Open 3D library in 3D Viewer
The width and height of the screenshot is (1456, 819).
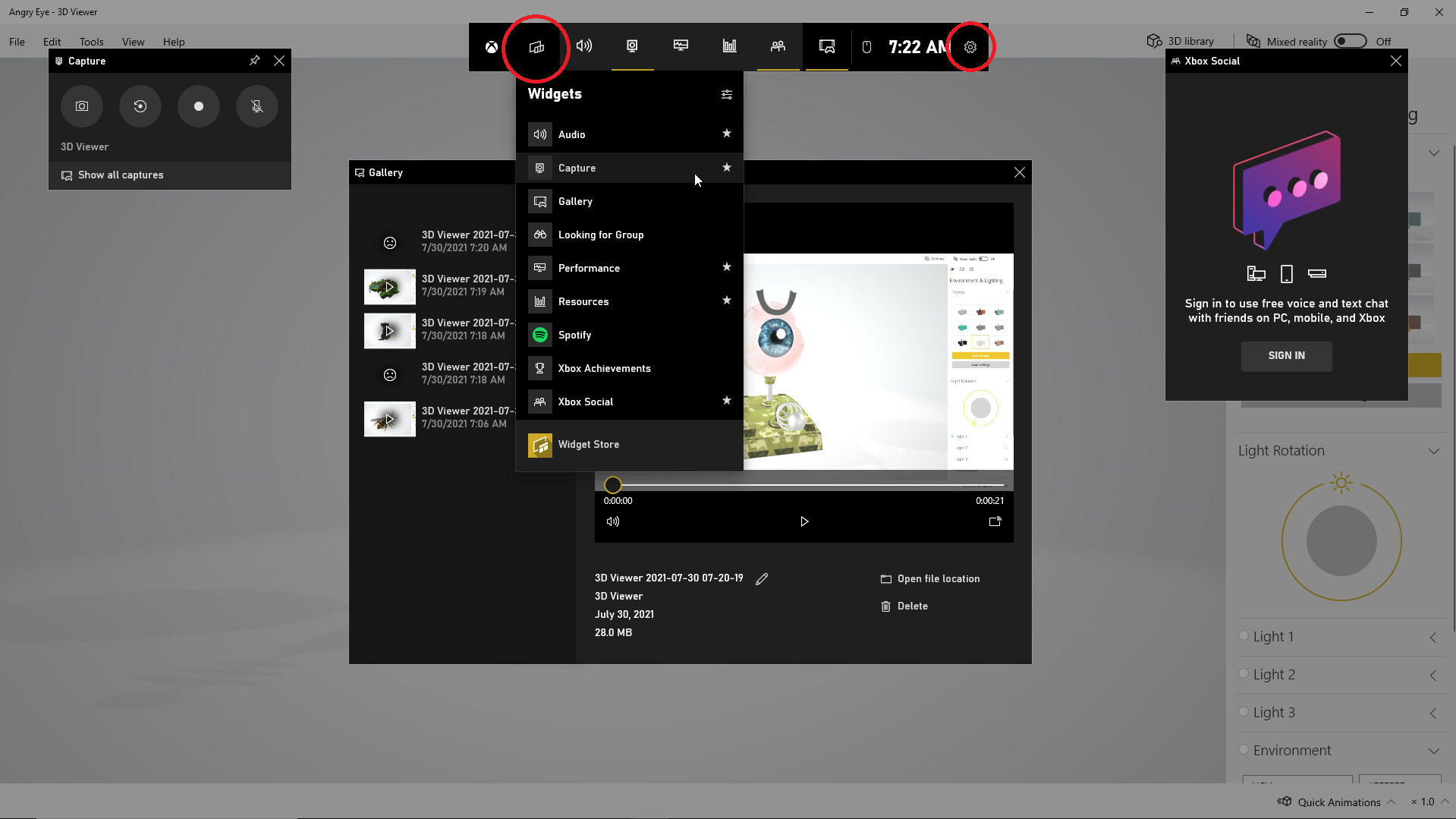tap(1181, 41)
